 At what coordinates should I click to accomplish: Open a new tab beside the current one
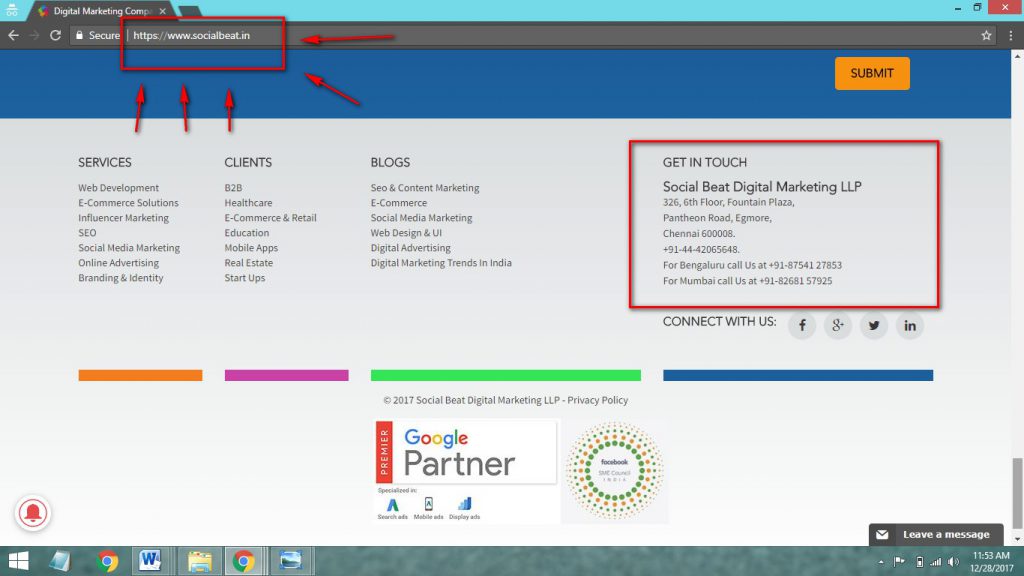(189, 11)
